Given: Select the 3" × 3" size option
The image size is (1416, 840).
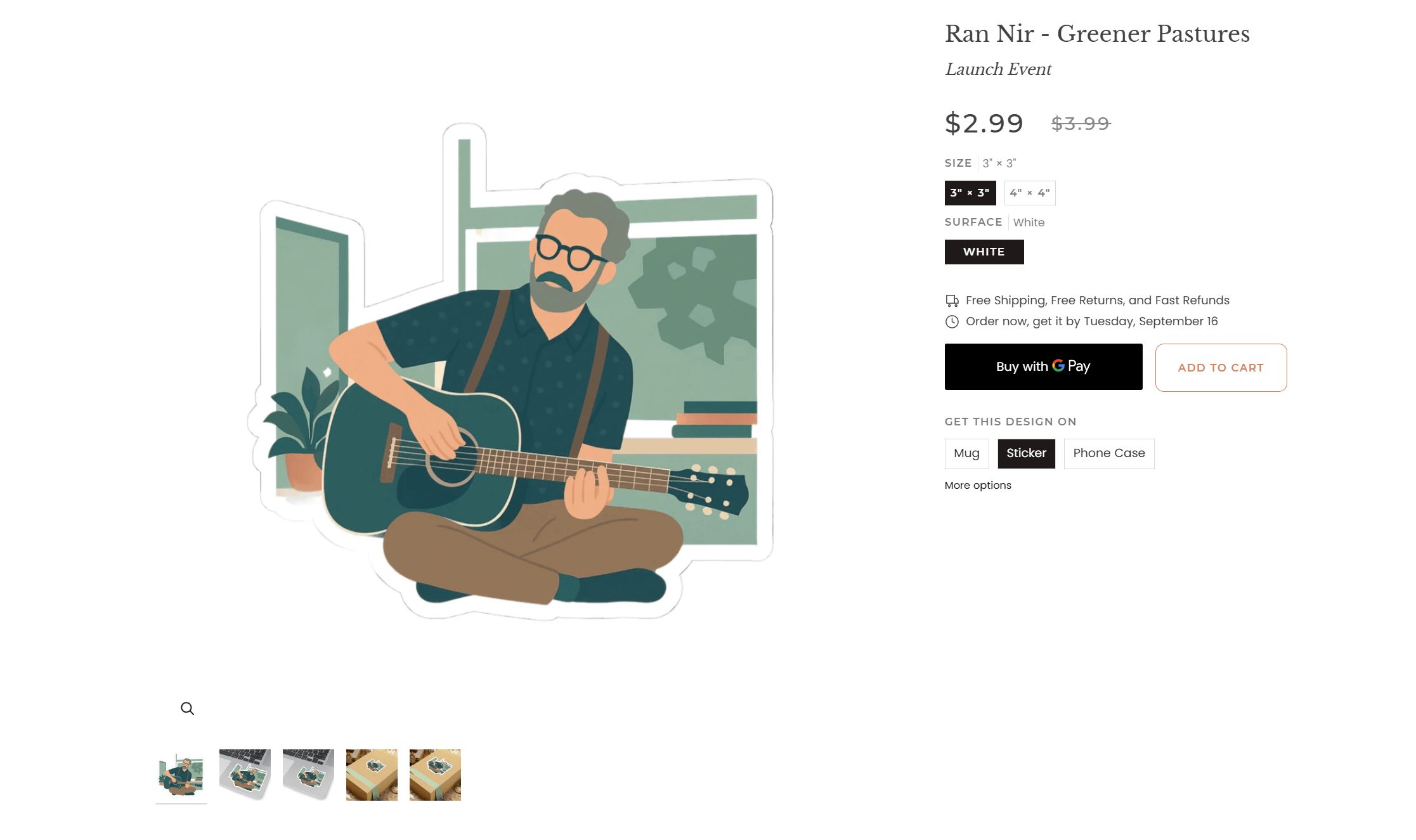Looking at the screenshot, I should (x=970, y=193).
